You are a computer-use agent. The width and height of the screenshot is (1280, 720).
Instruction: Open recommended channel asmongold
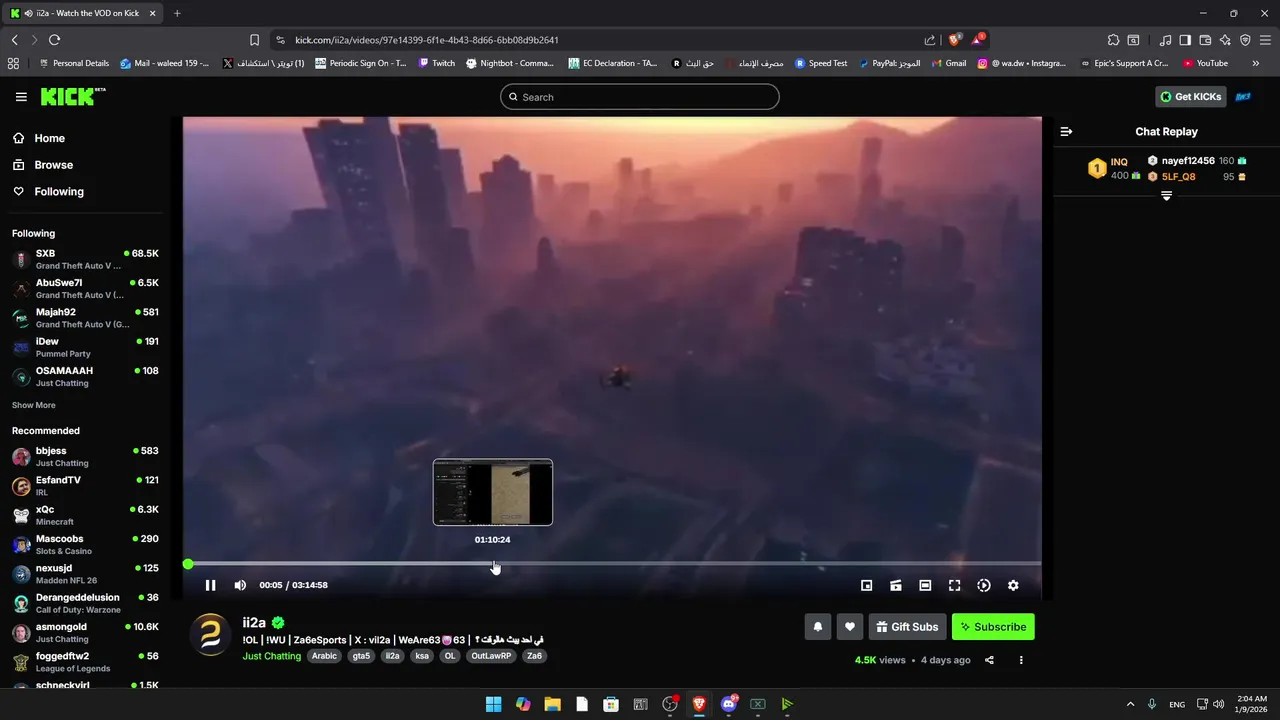pyautogui.click(x=85, y=632)
